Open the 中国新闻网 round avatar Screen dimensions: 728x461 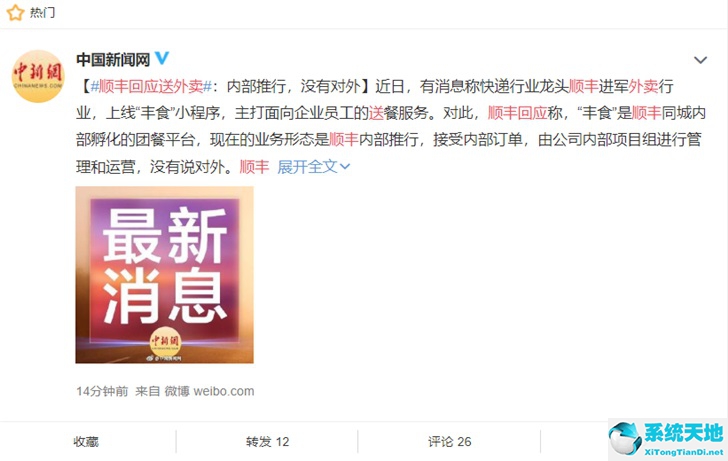click(x=38, y=76)
